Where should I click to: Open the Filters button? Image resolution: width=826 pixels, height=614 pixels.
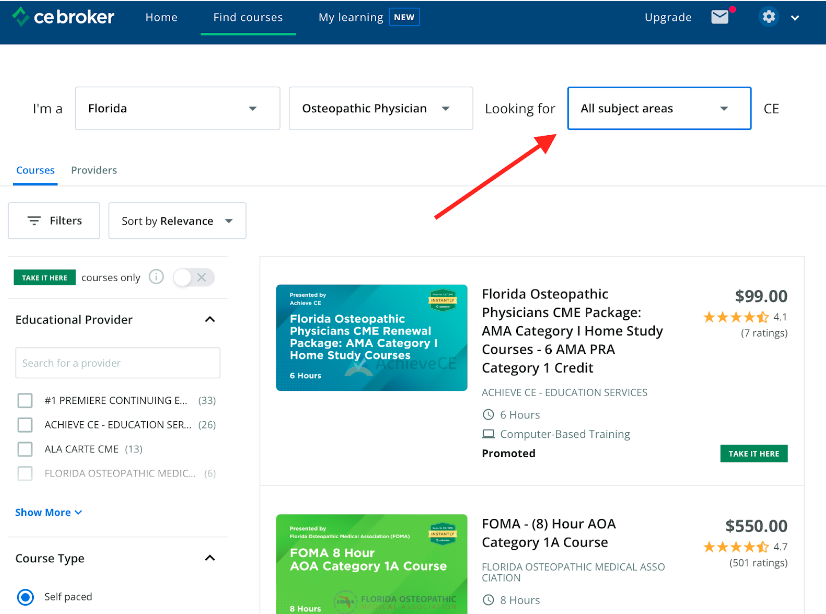54,221
